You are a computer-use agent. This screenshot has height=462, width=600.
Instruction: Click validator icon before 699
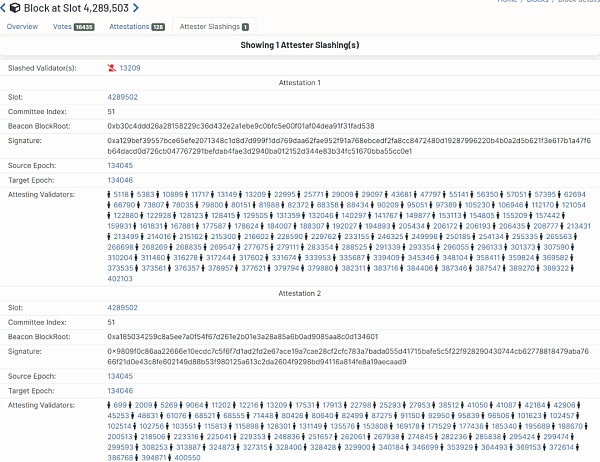109,405
